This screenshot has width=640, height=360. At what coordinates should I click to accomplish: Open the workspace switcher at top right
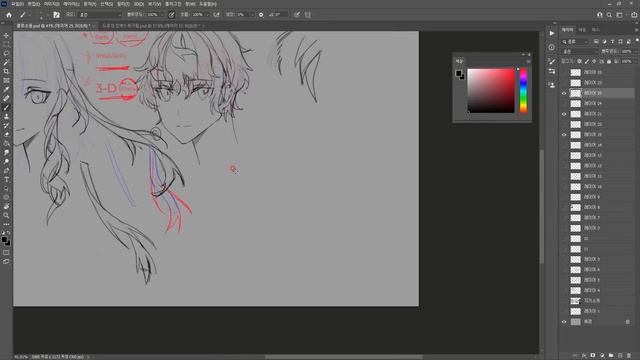[620, 15]
